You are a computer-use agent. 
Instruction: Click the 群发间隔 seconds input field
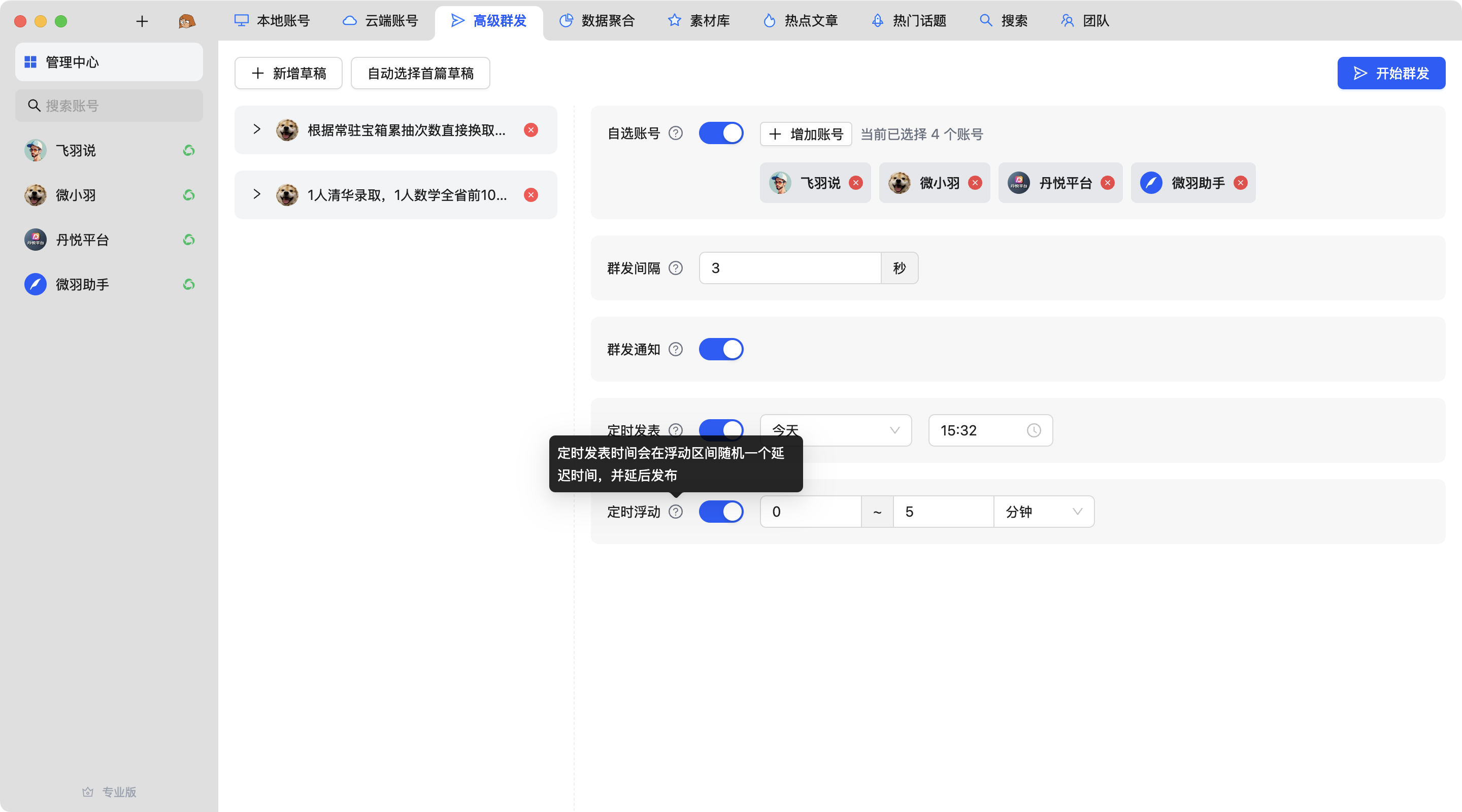[789, 268]
